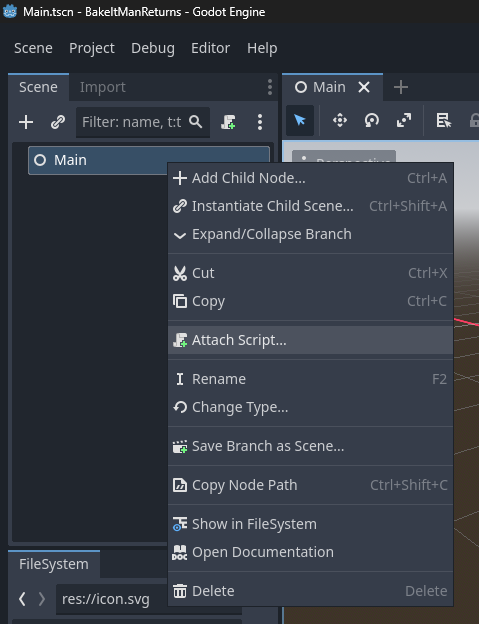Choose Copy from the context menu

(x=311, y=301)
